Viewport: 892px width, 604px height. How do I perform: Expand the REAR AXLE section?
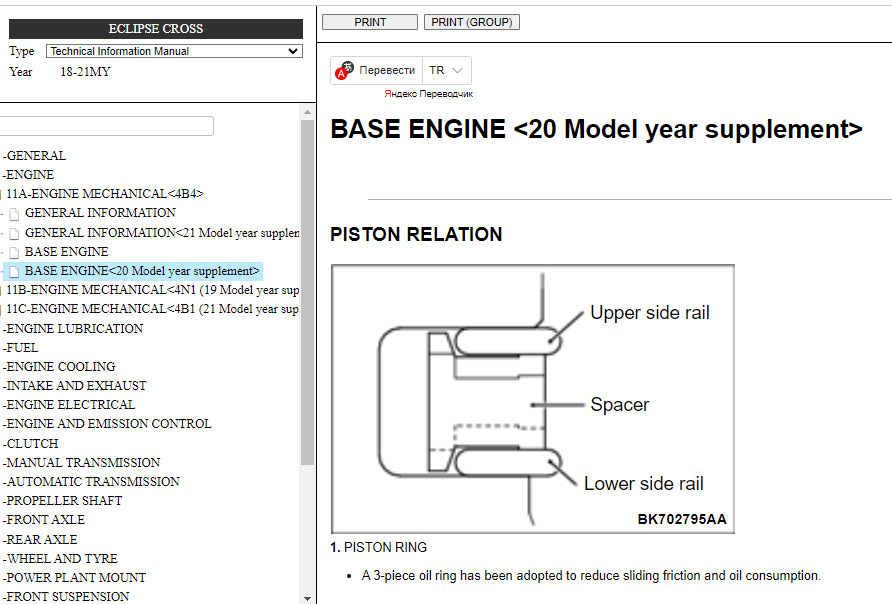tap(40, 540)
